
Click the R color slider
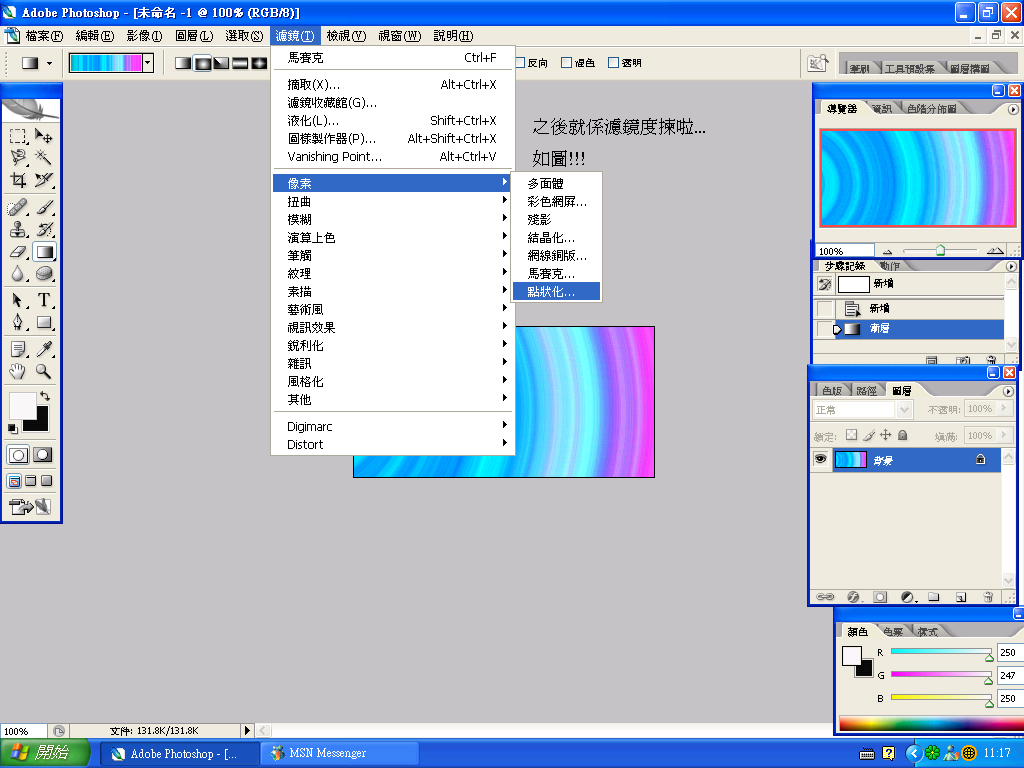pos(941,652)
